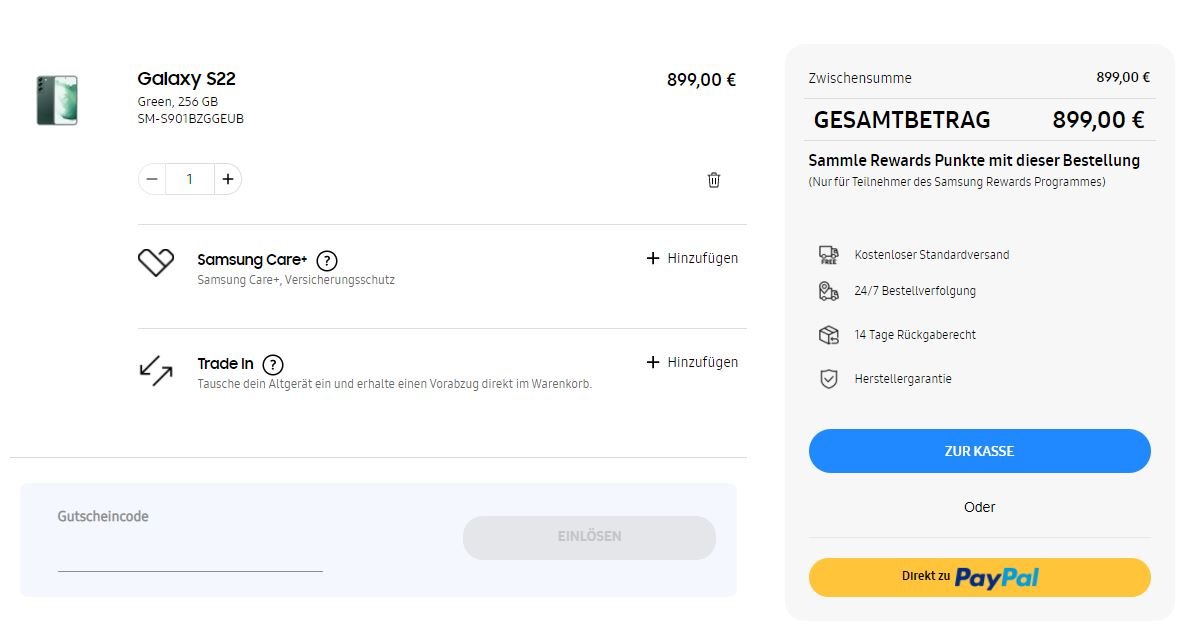This screenshot has width=1192, height=641.
Task: Open Trade In help question mark
Action: click(273, 365)
